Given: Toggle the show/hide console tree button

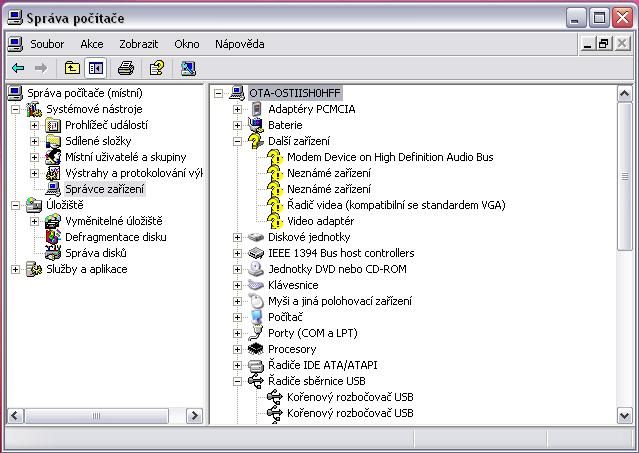Looking at the screenshot, I should (96, 68).
